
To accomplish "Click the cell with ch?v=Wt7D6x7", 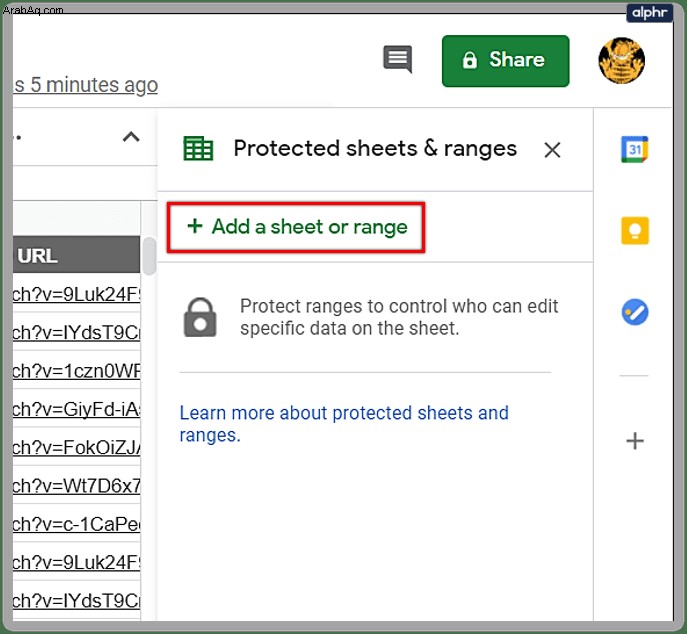I will (77, 485).
